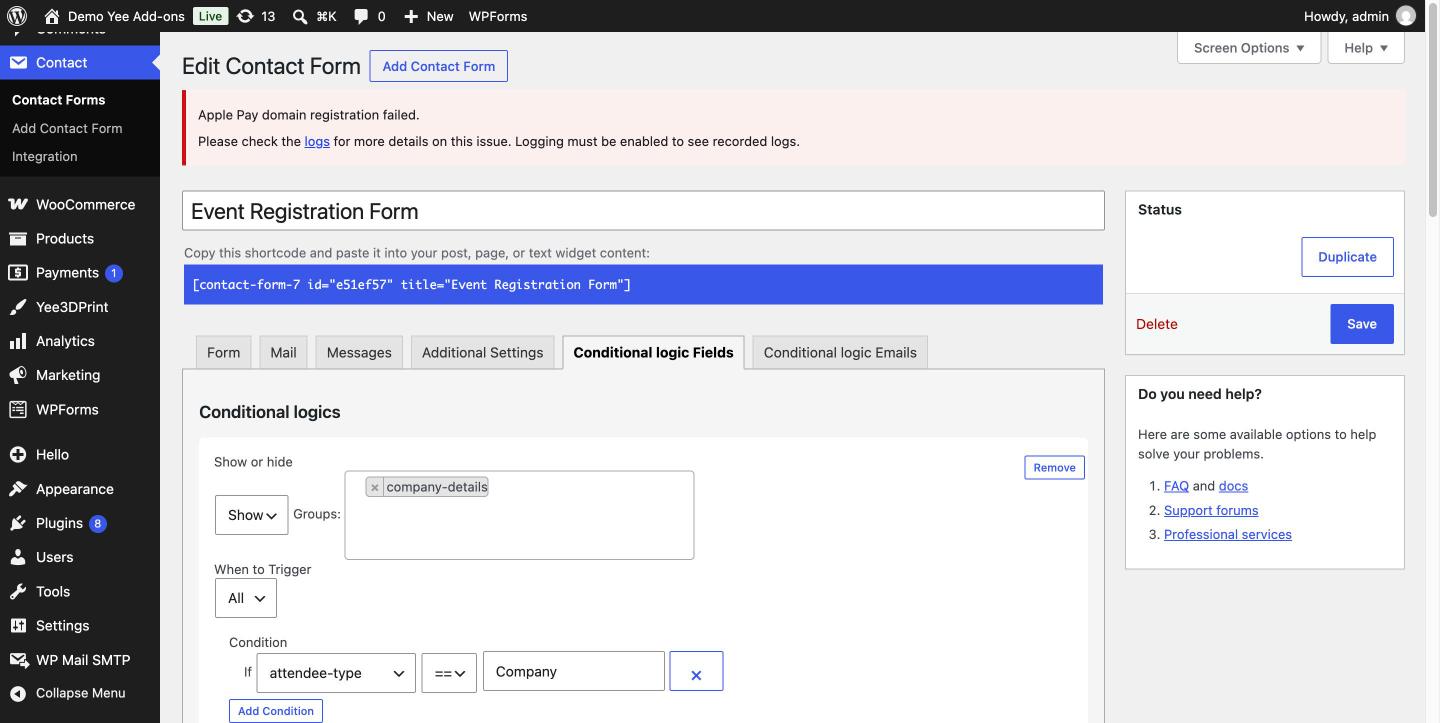The width and height of the screenshot is (1440, 723).
Task: Open the Marketing megaphone icon
Action: [18, 375]
